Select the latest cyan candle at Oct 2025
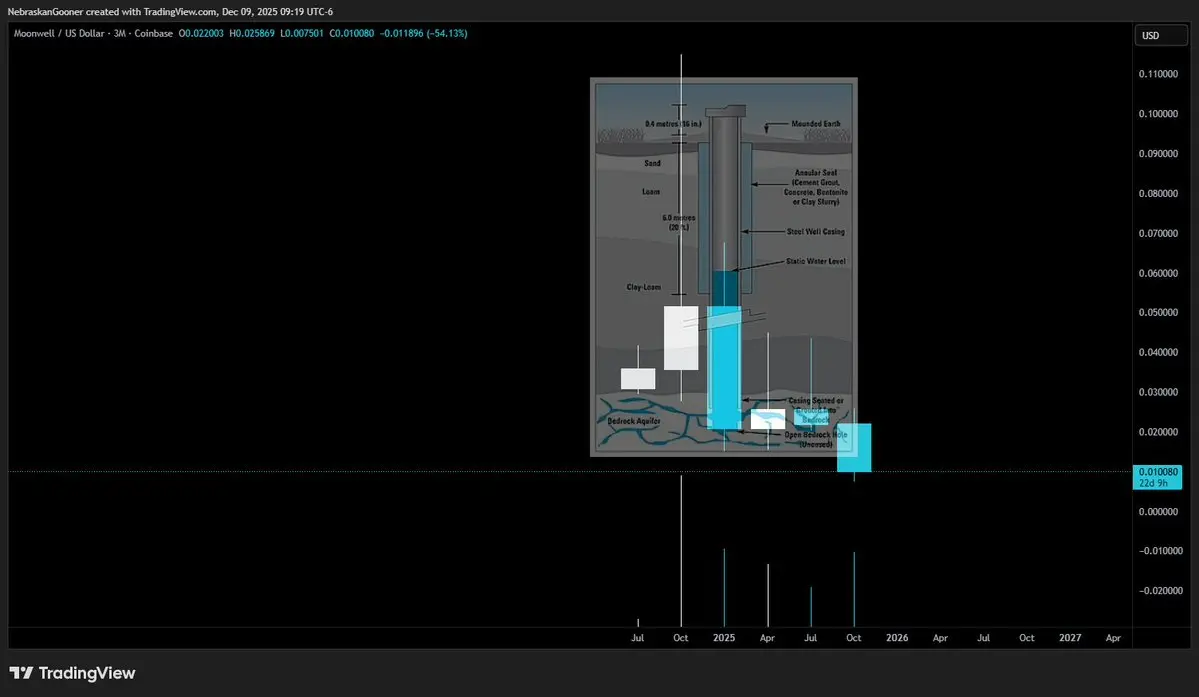Image resolution: width=1199 pixels, height=697 pixels. coord(854,448)
